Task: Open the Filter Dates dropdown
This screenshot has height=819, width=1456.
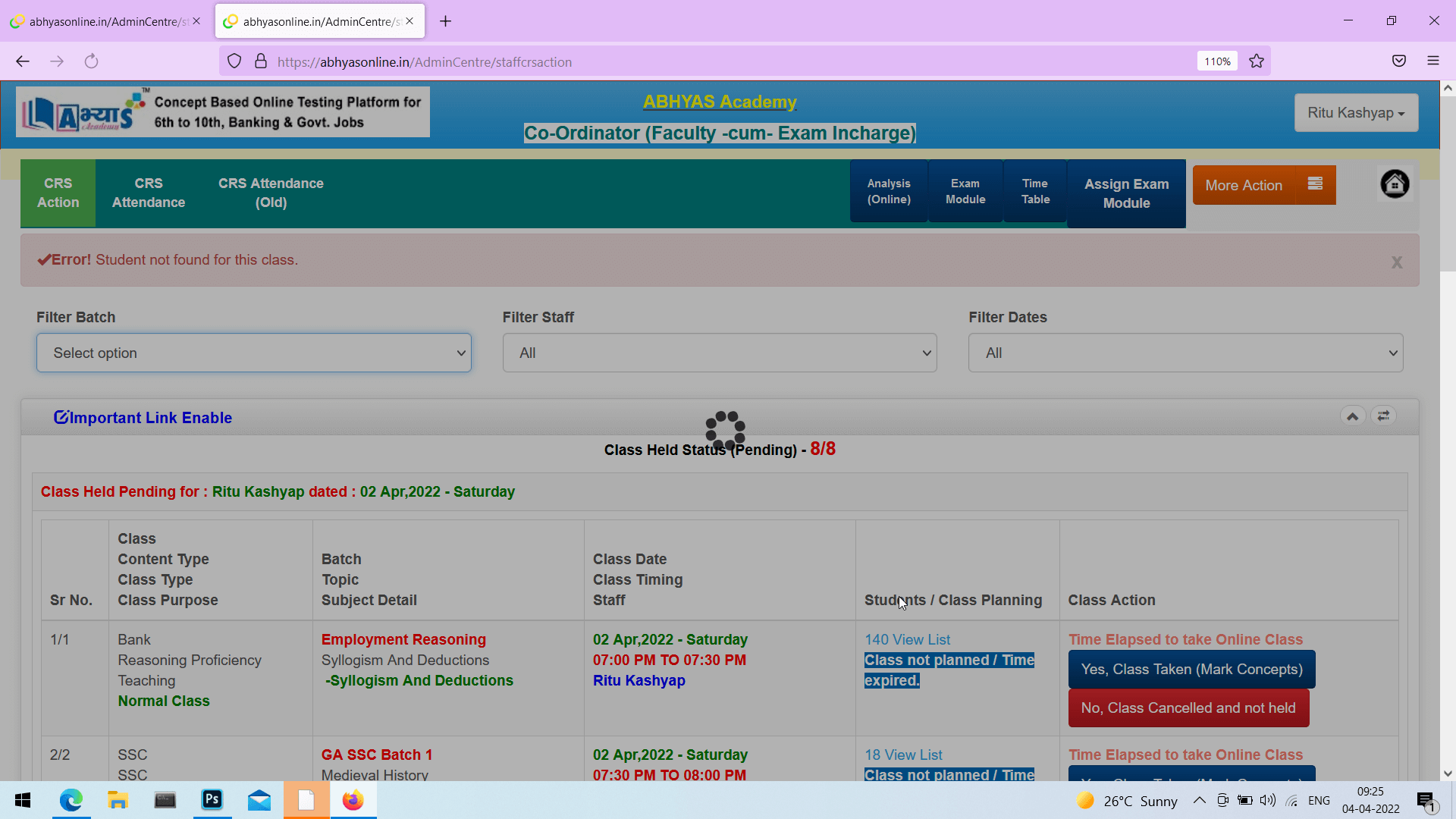Action: [x=1185, y=353]
